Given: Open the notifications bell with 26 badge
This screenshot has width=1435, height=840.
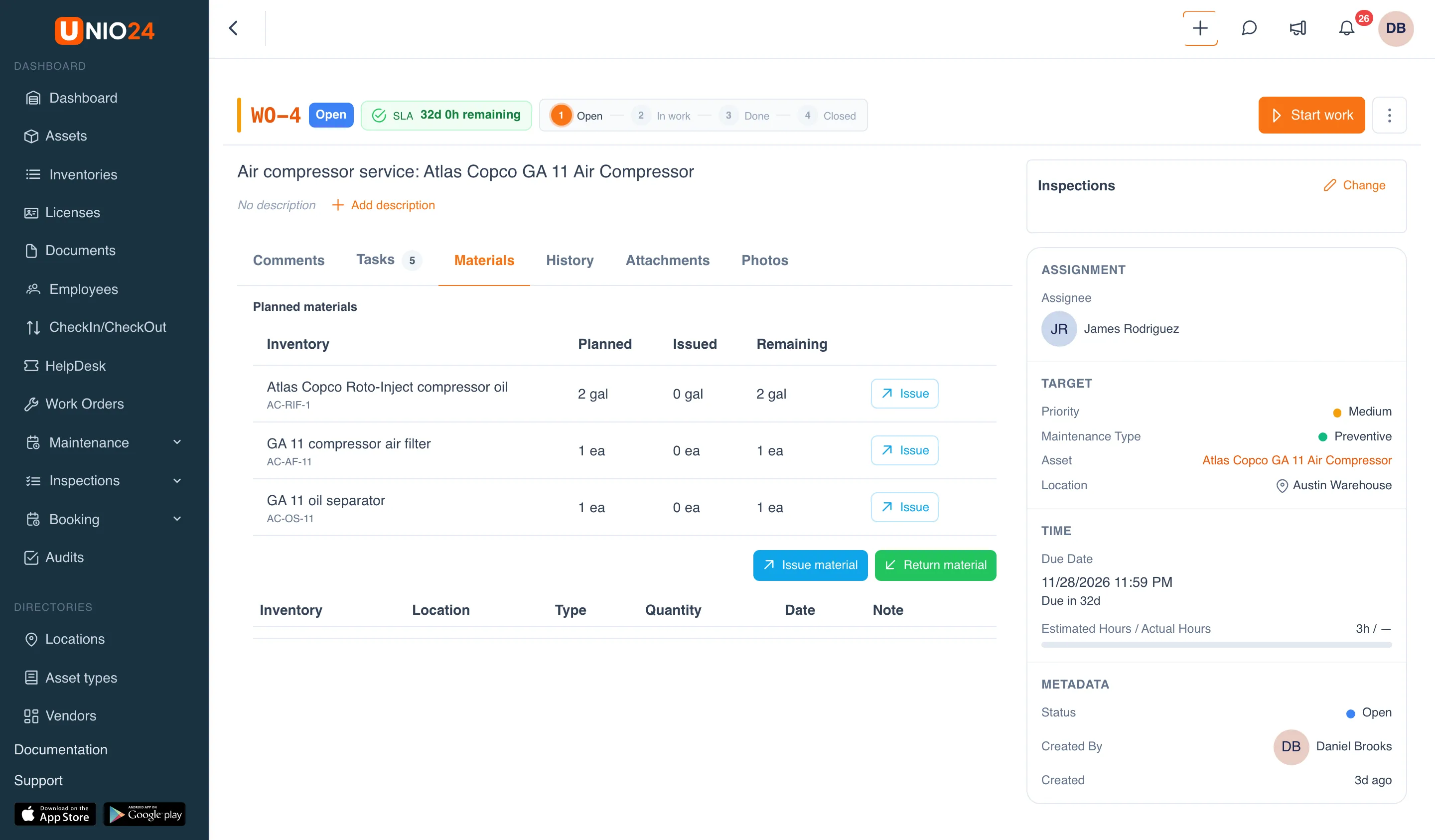Looking at the screenshot, I should (1346, 28).
